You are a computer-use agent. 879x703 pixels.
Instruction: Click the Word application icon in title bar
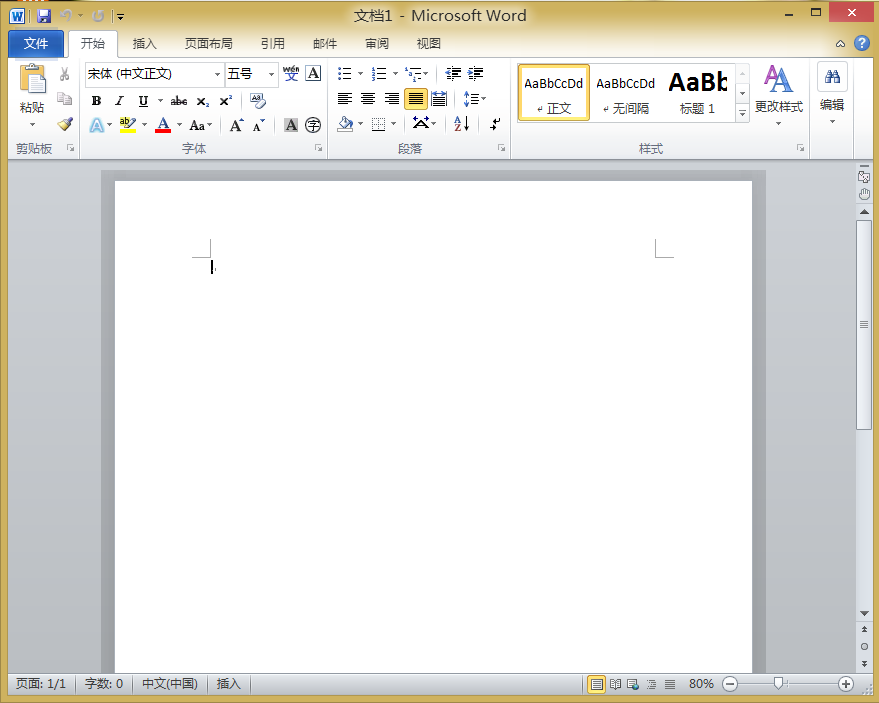(17, 16)
